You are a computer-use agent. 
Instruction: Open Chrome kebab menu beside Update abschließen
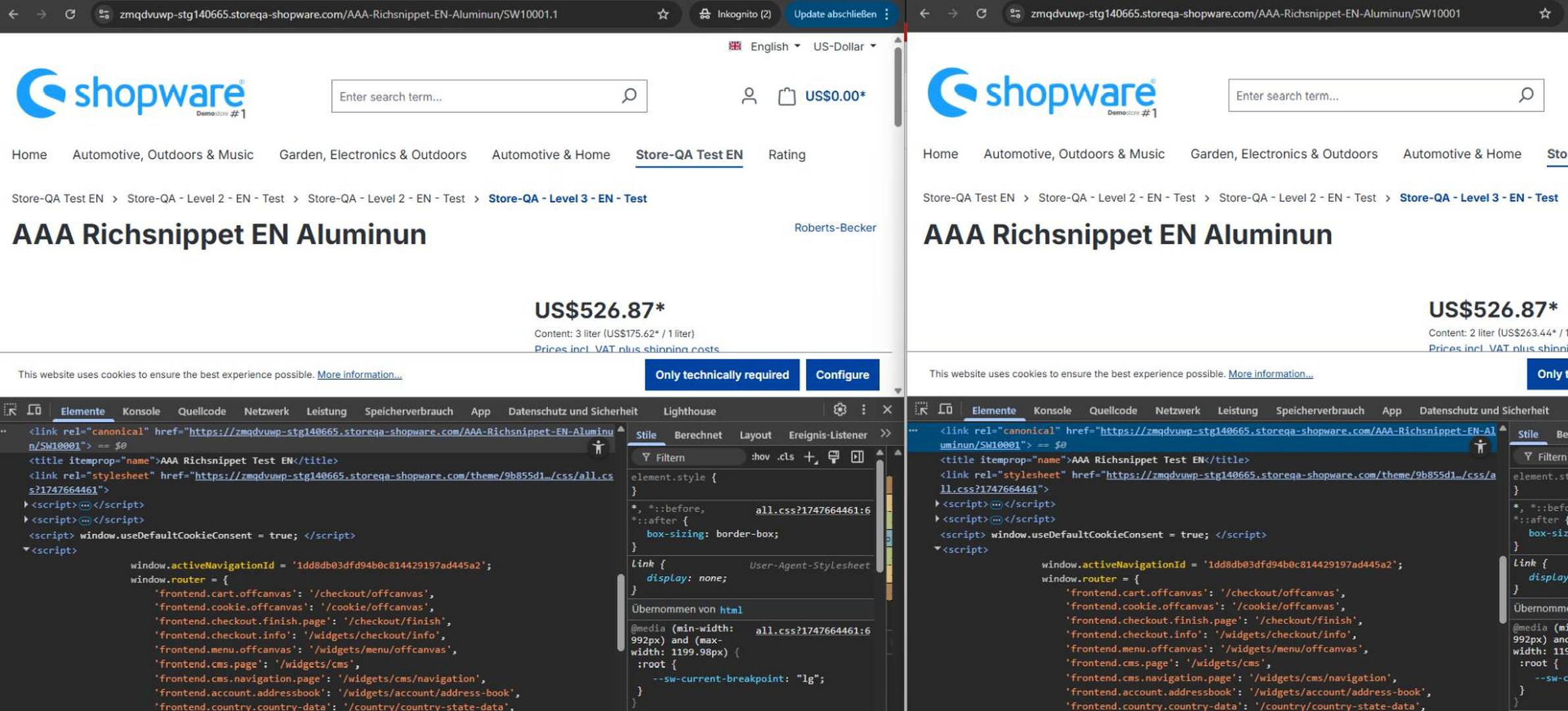click(887, 14)
